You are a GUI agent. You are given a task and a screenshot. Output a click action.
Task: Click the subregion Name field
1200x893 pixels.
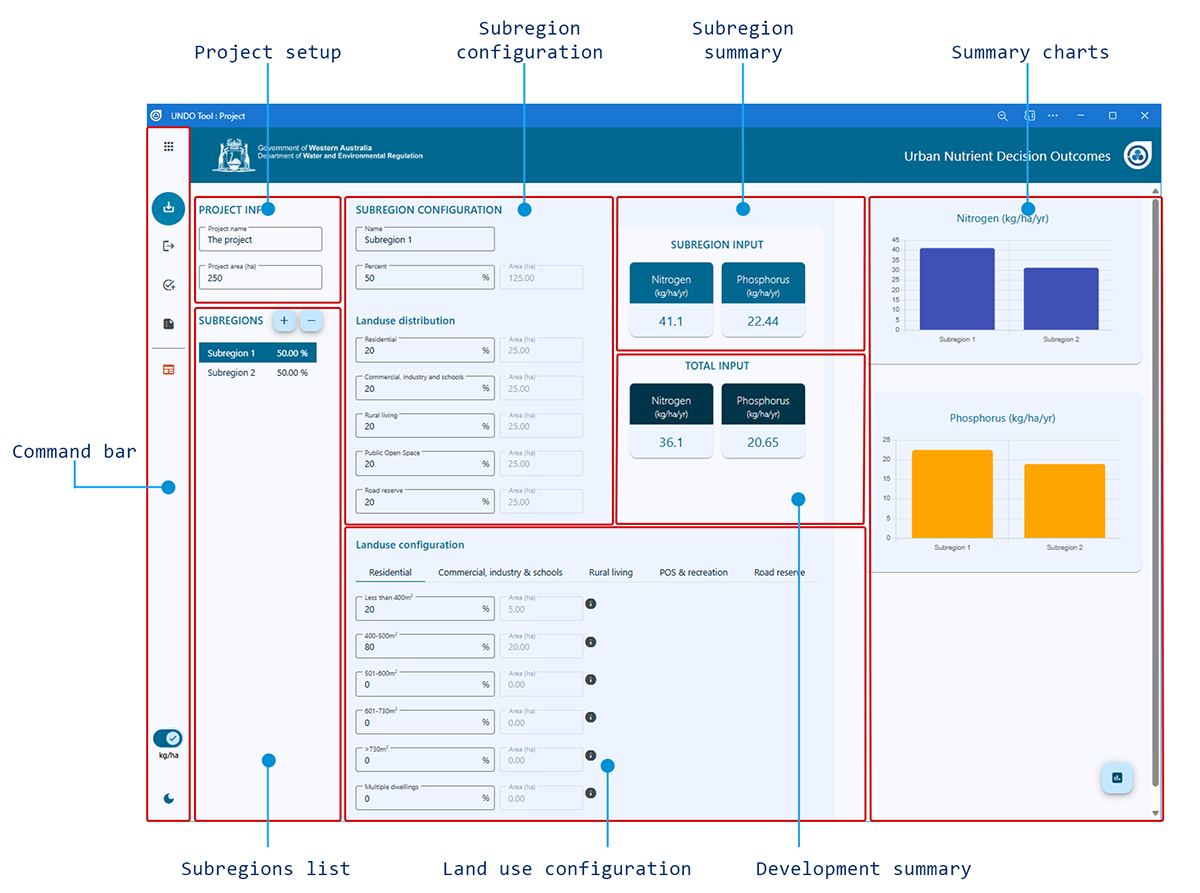(x=425, y=239)
